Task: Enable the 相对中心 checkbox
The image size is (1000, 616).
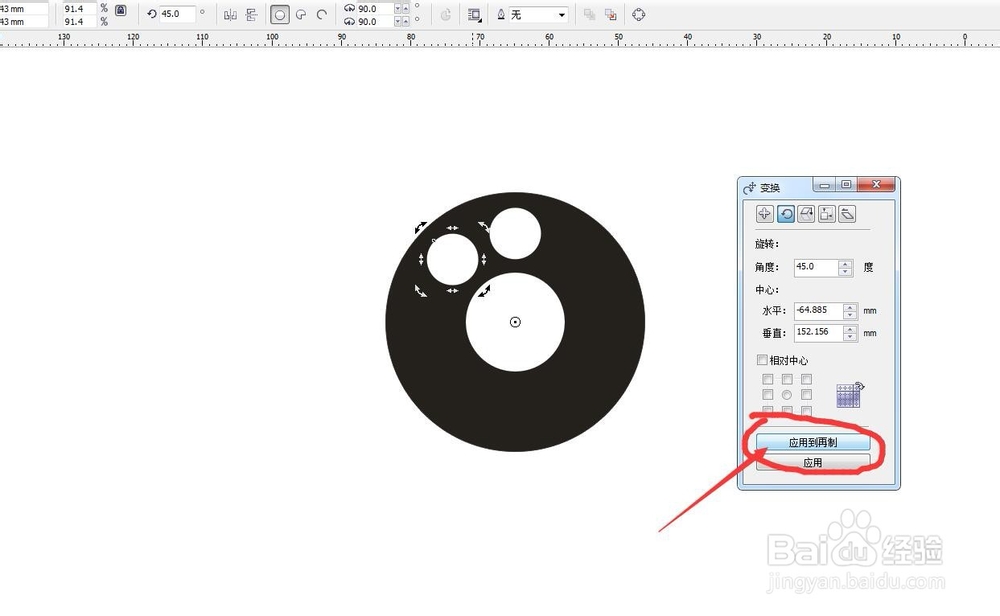Action: (761, 359)
